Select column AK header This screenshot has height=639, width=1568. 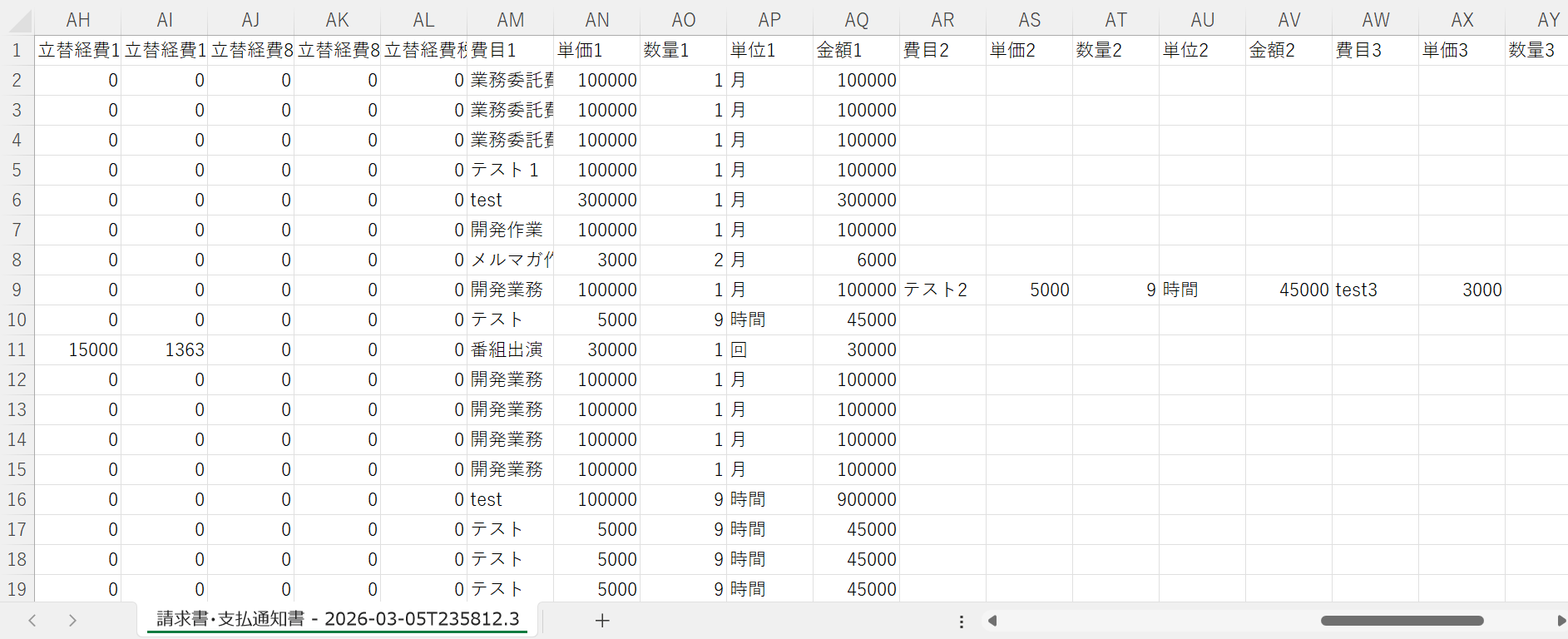pyautogui.click(x=338, y=20)
